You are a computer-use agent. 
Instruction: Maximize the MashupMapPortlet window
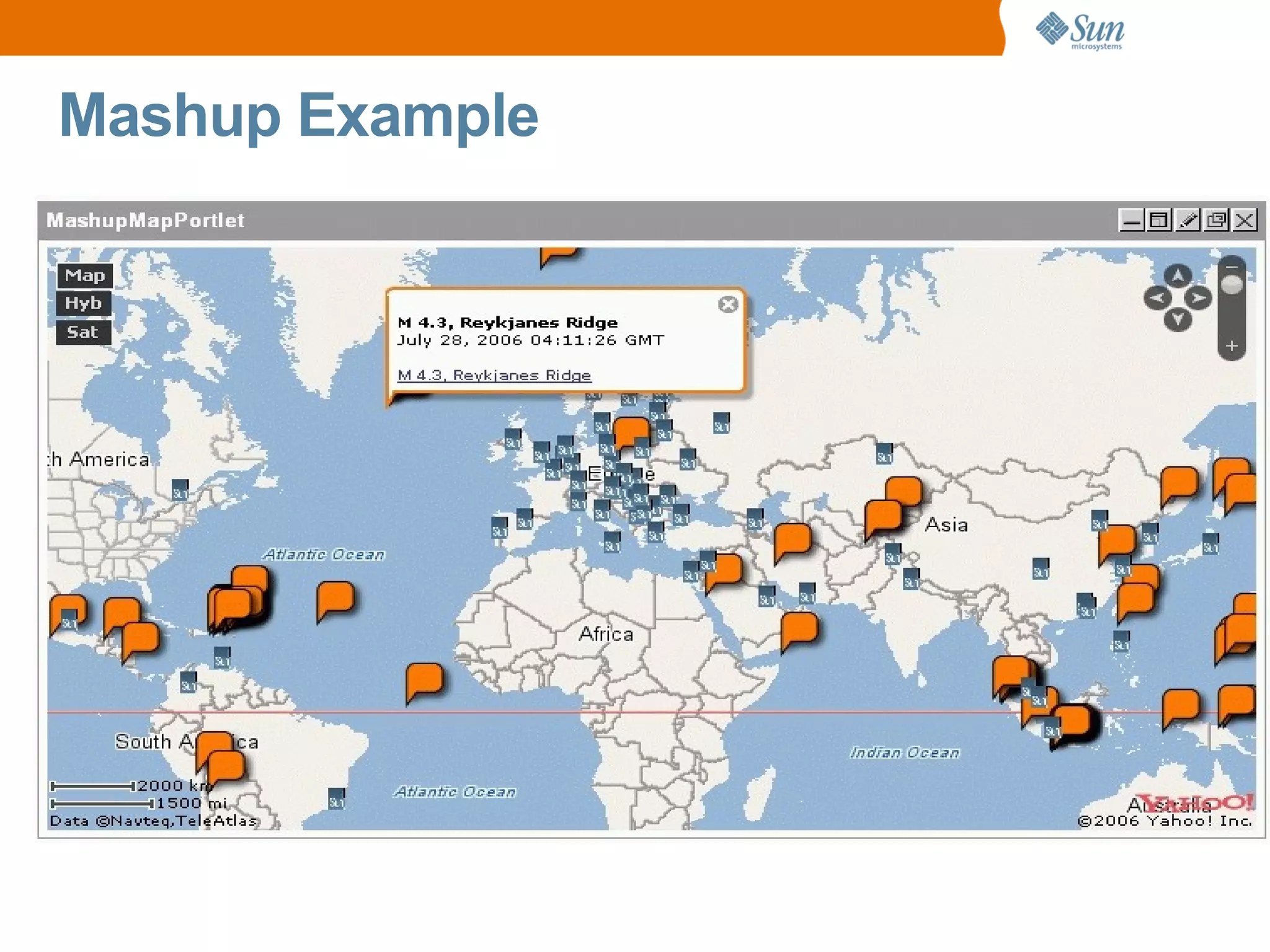tap(1159, 220)
